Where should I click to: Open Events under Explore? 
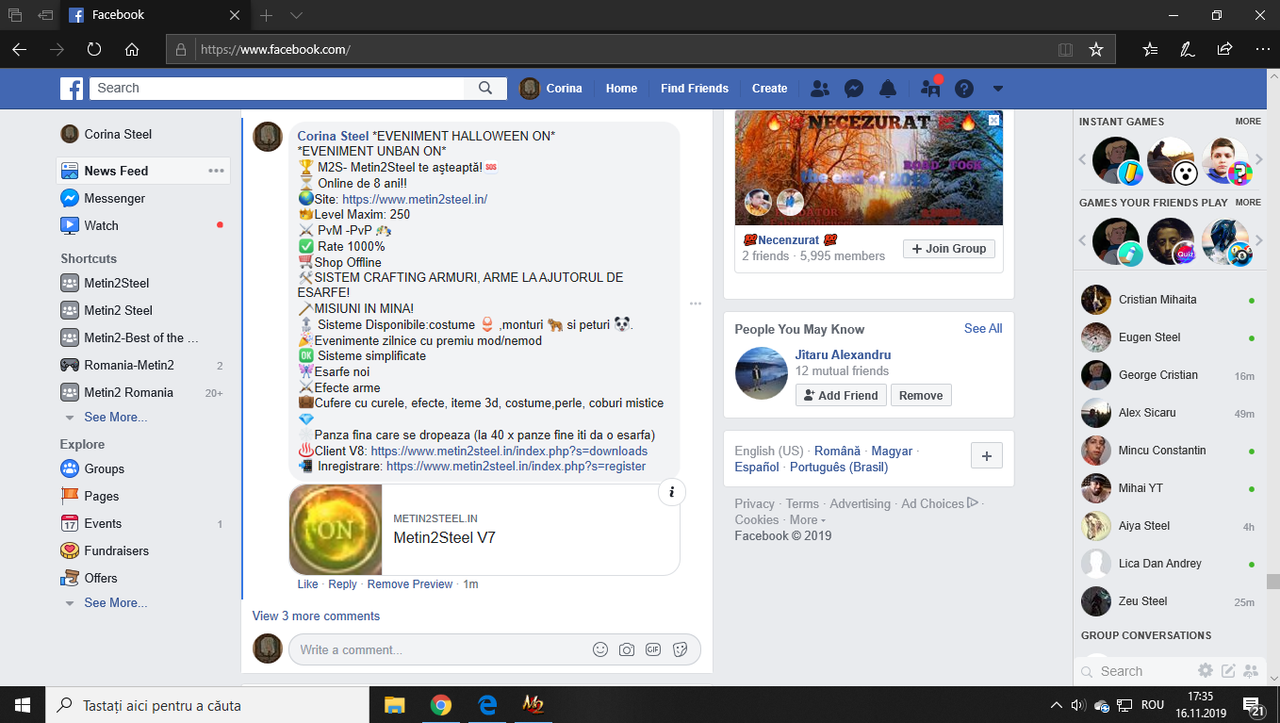103,523
